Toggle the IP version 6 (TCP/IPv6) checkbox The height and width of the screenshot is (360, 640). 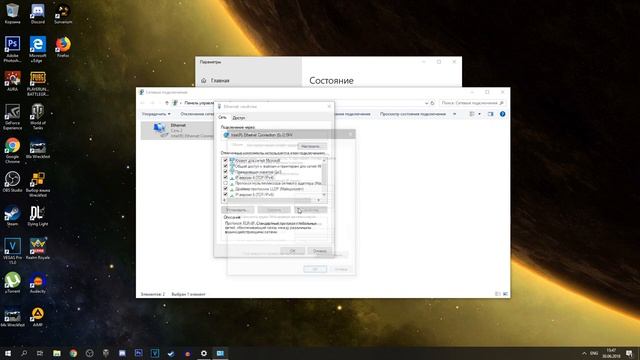pos(225,195)
